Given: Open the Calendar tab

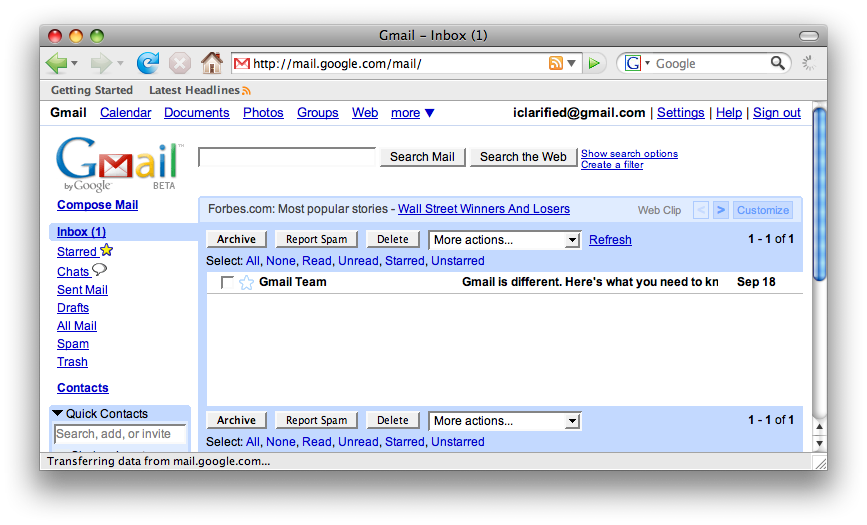Looking at the screenshot, I should (126, 113).
